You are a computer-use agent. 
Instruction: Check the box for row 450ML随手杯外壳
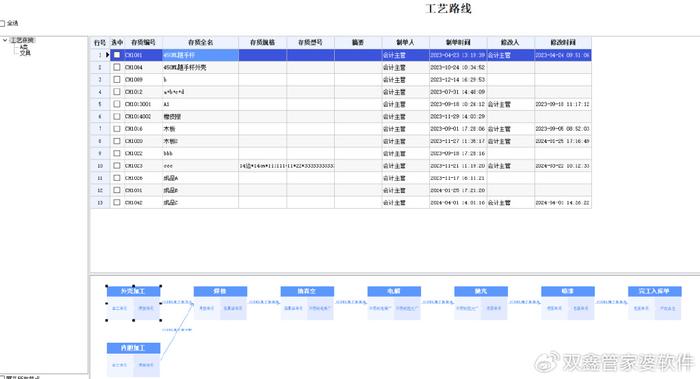point(117,67)
